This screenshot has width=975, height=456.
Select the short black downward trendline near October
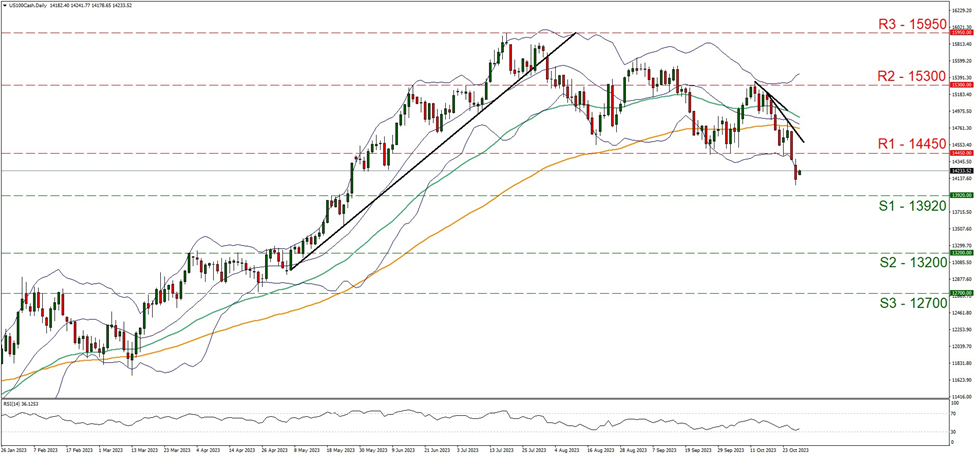pos(780,112)
